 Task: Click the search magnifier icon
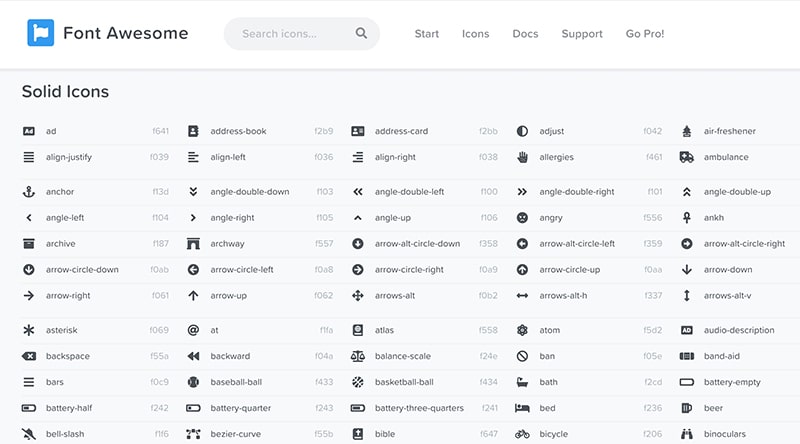click(x=361, y=33)
